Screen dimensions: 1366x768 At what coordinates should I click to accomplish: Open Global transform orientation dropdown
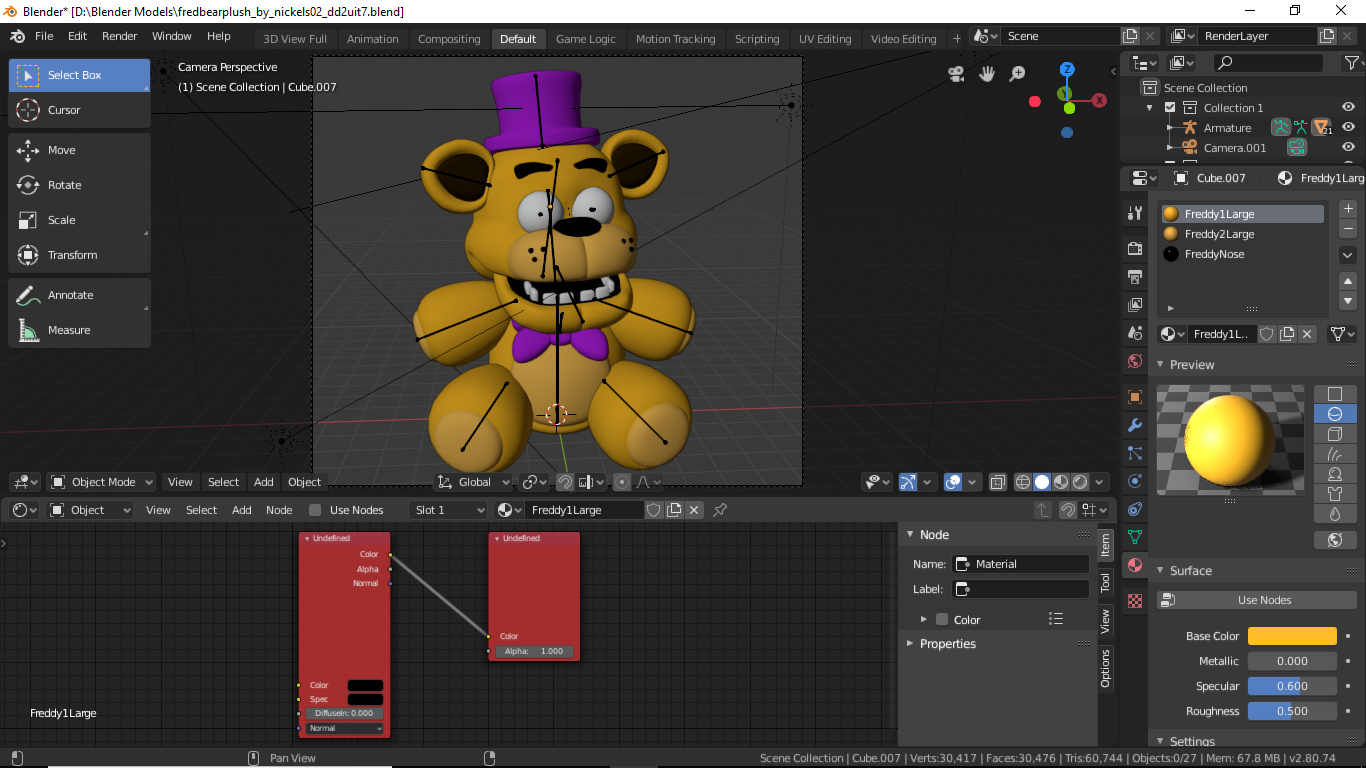click(x=474, y=482)
